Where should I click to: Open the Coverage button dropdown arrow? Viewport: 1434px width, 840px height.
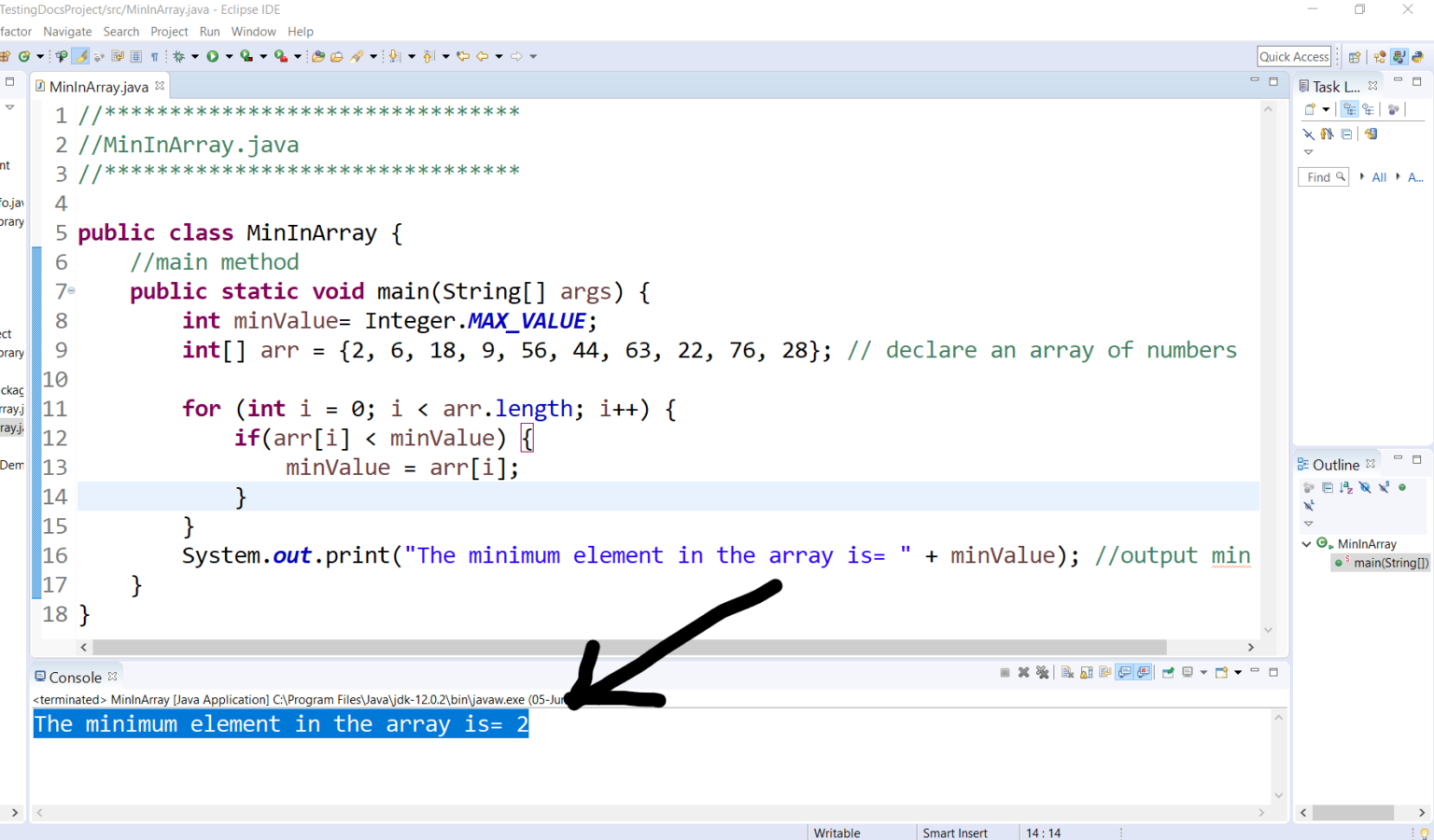click(x=263, y=56)
